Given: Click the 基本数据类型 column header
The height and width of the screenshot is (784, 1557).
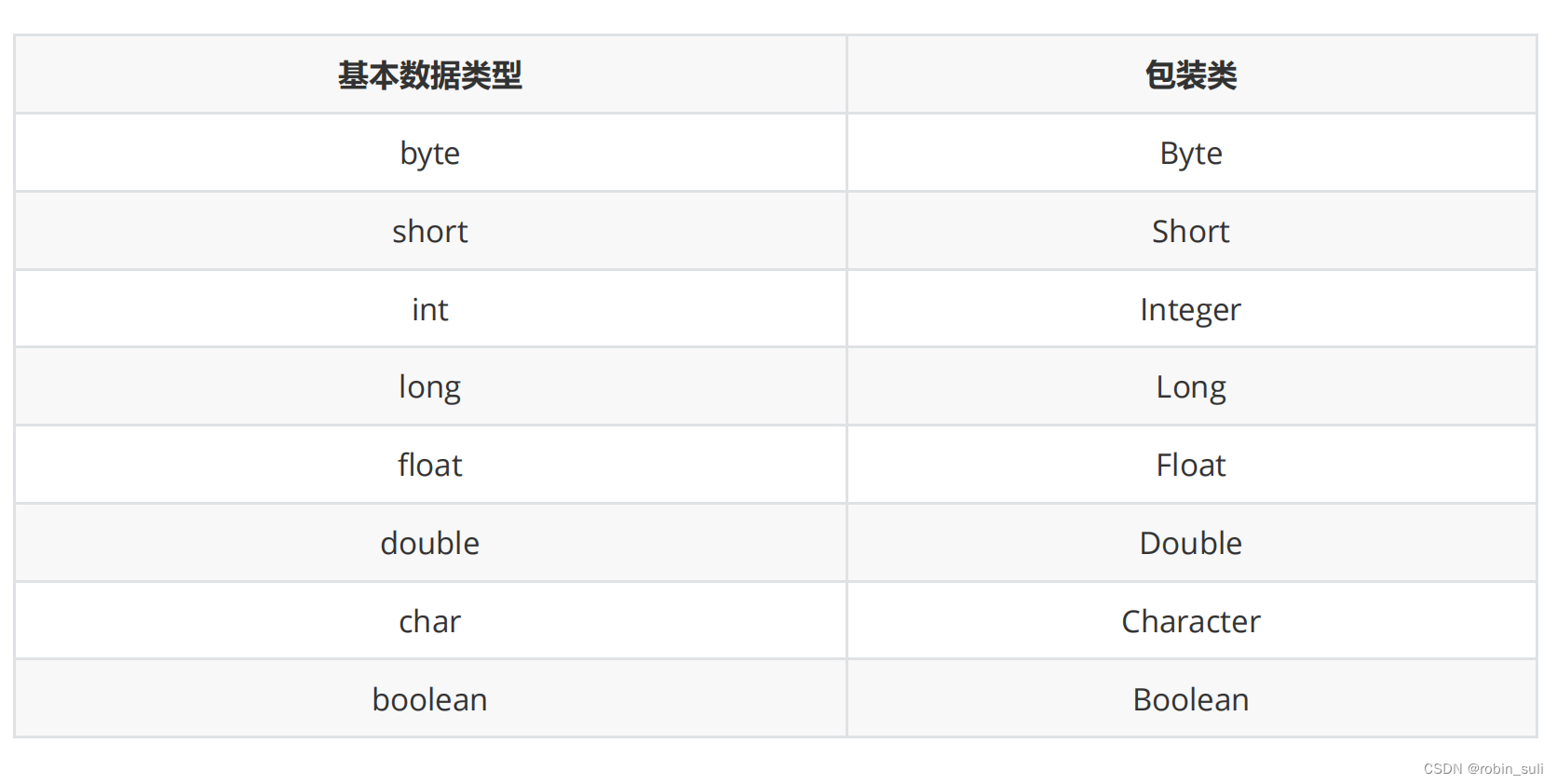Looking at the screenshot, I should 430,74.
